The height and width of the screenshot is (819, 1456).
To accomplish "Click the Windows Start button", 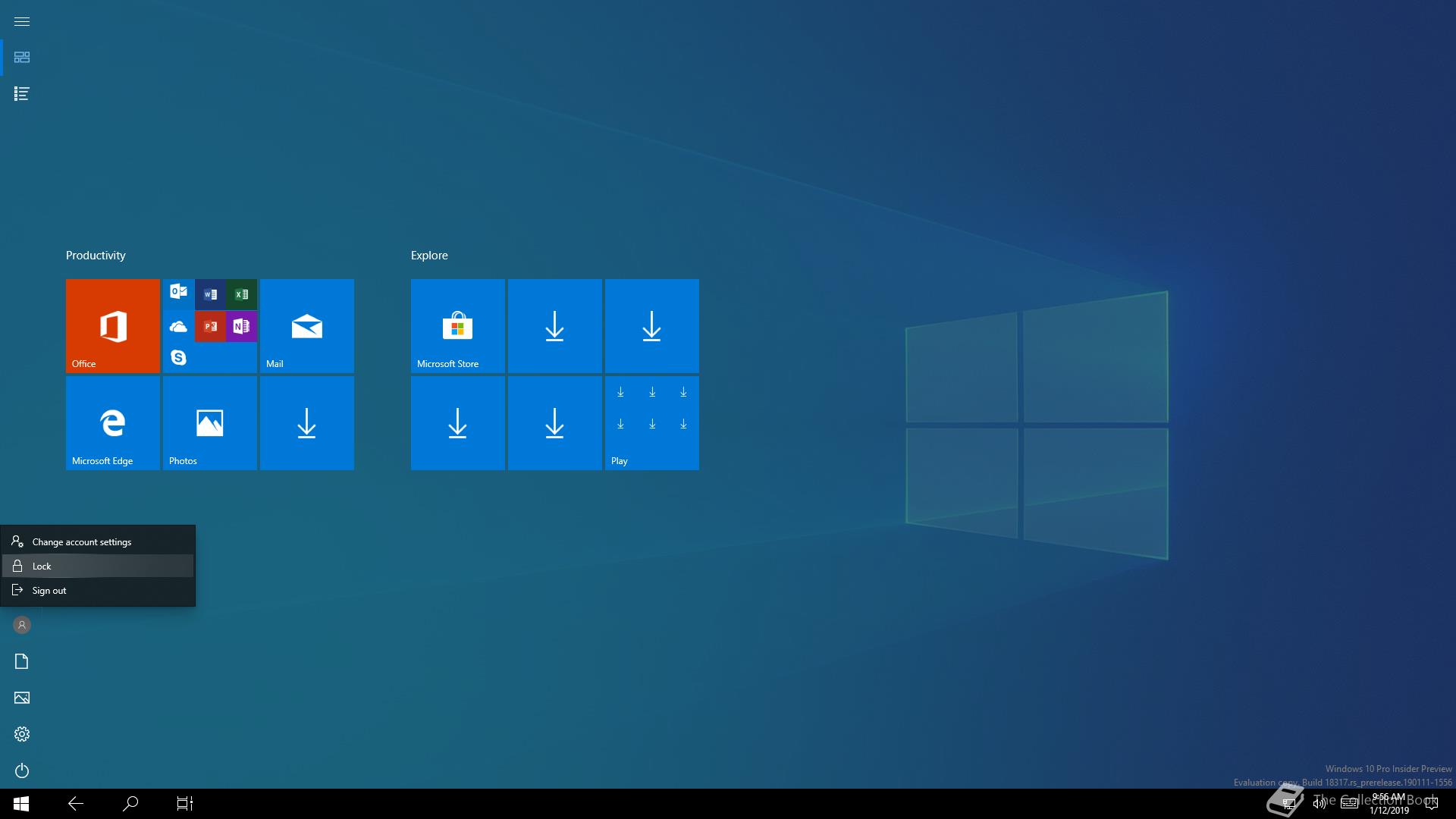I will pos(21,804).
